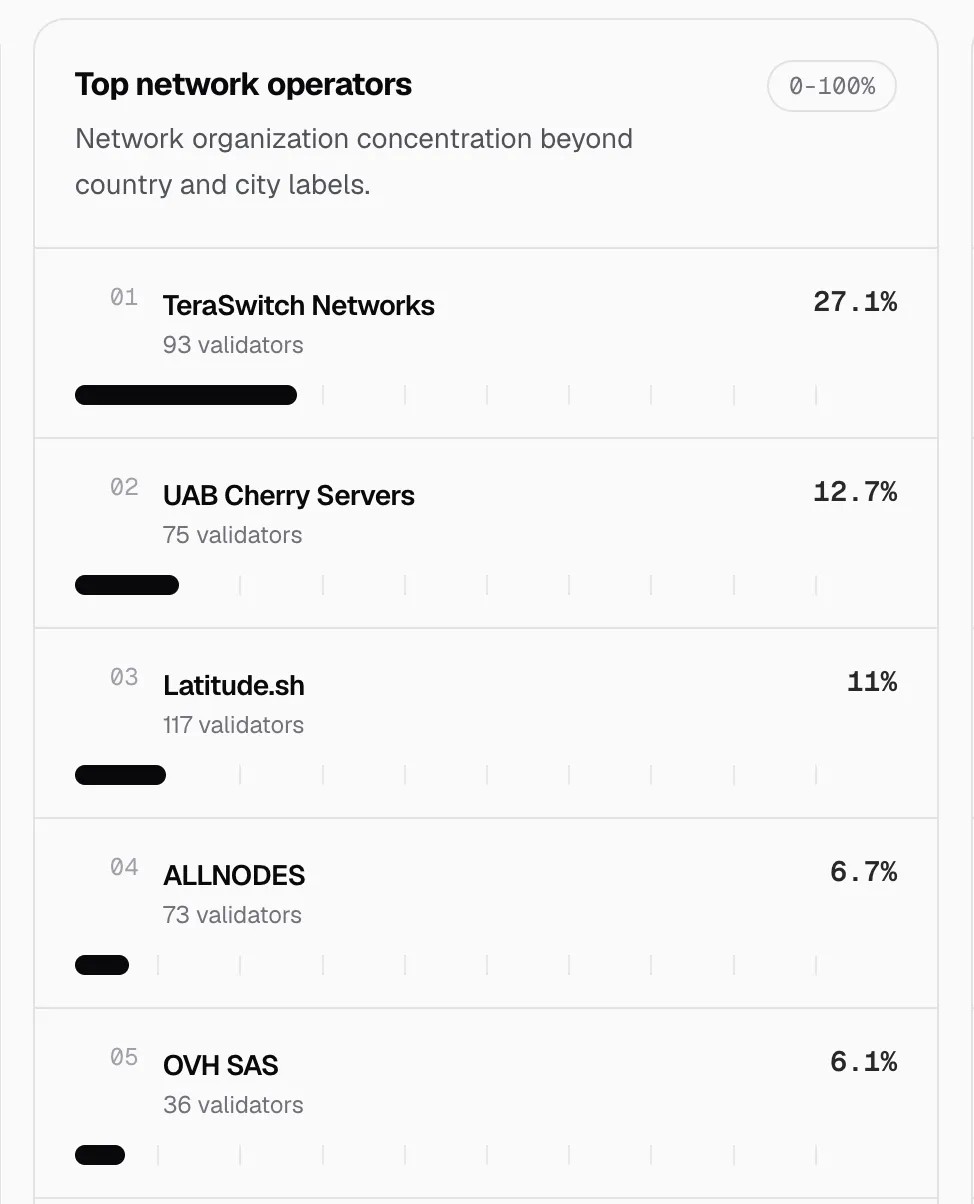Click the OVH SAS operator name
Viewport: 974px width, 1204px height.
(221, 1066)
